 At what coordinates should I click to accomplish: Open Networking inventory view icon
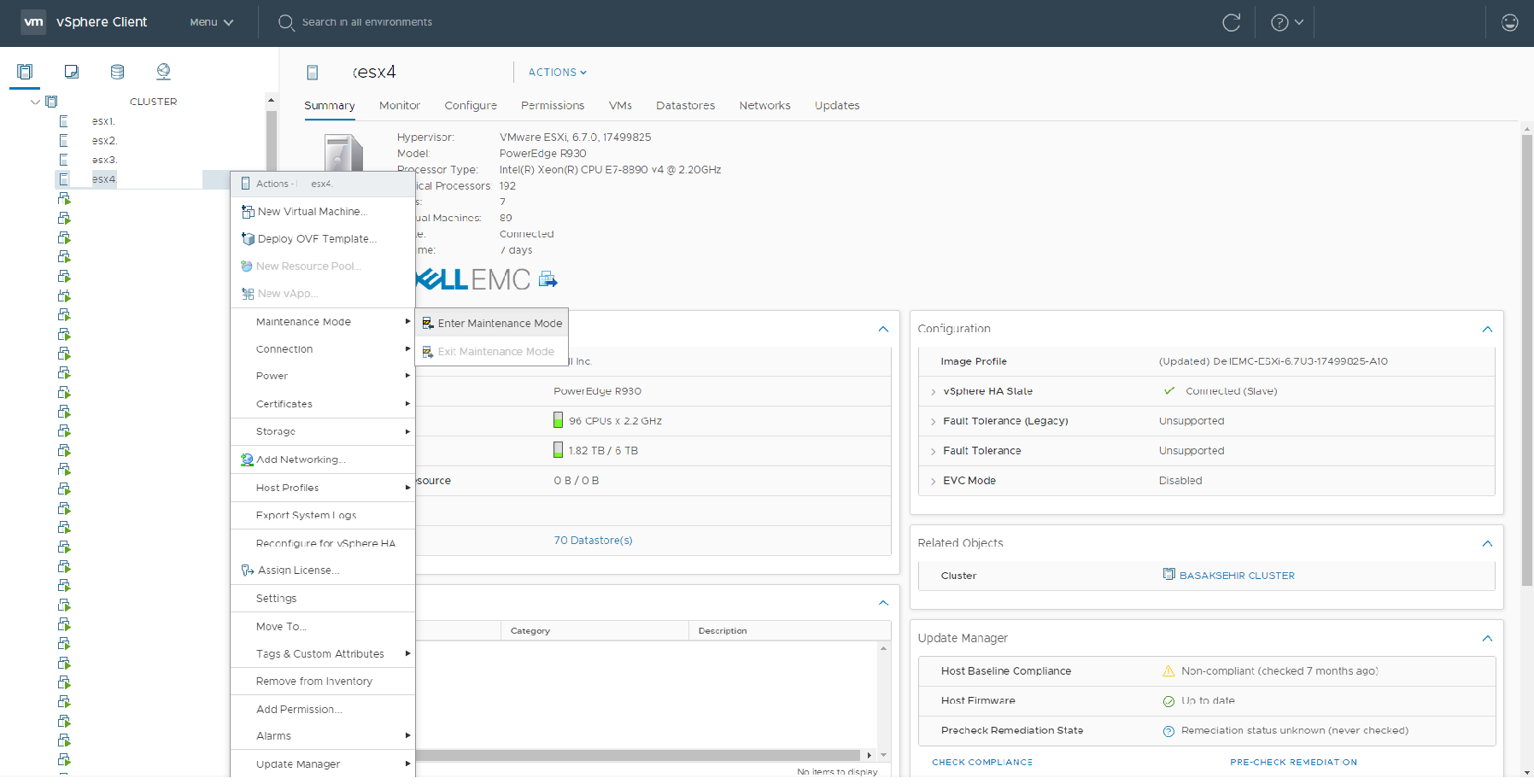tap(163, 72)
